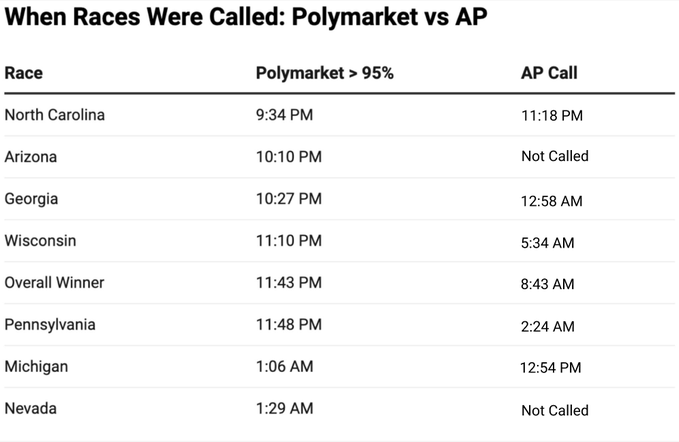Click the 'When Races Were Called' table title
Screen dimensions: 679x442
[246, 16]
